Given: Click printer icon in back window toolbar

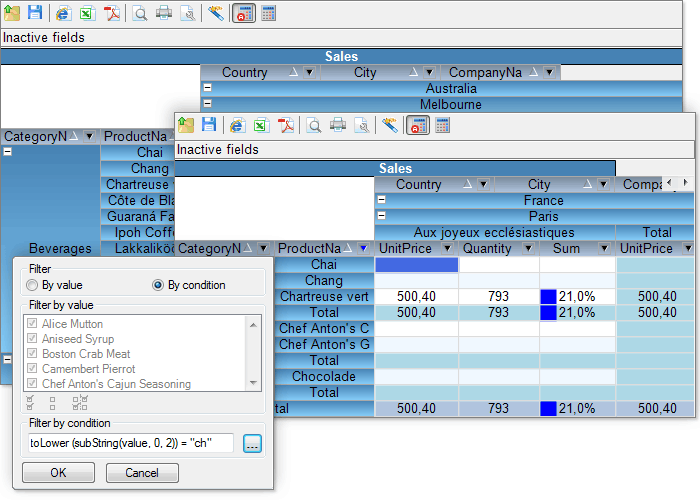Looking at the screenshot, I should (164, 13).
